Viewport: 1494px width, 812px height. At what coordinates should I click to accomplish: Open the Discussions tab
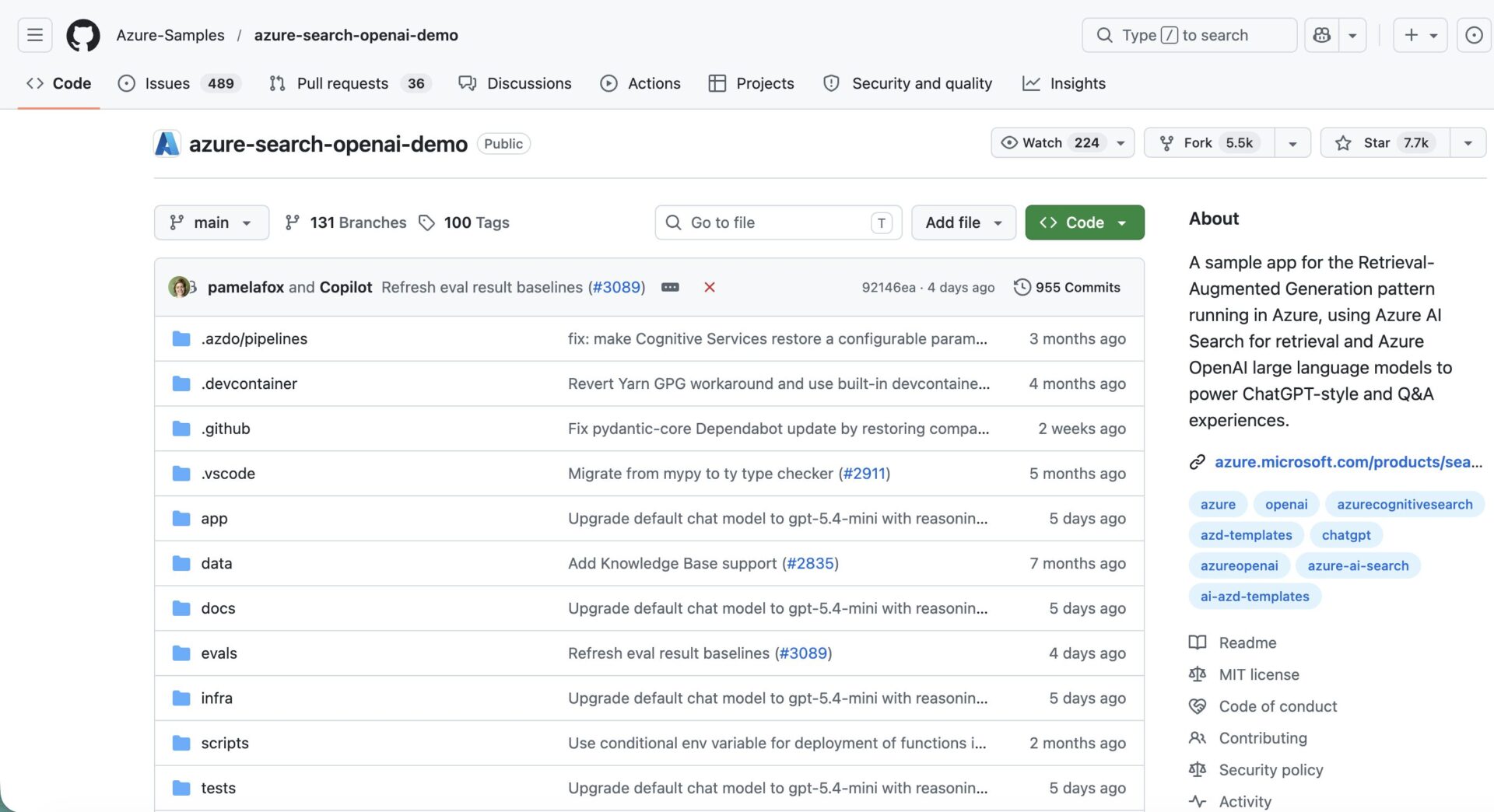coord(514,83)
